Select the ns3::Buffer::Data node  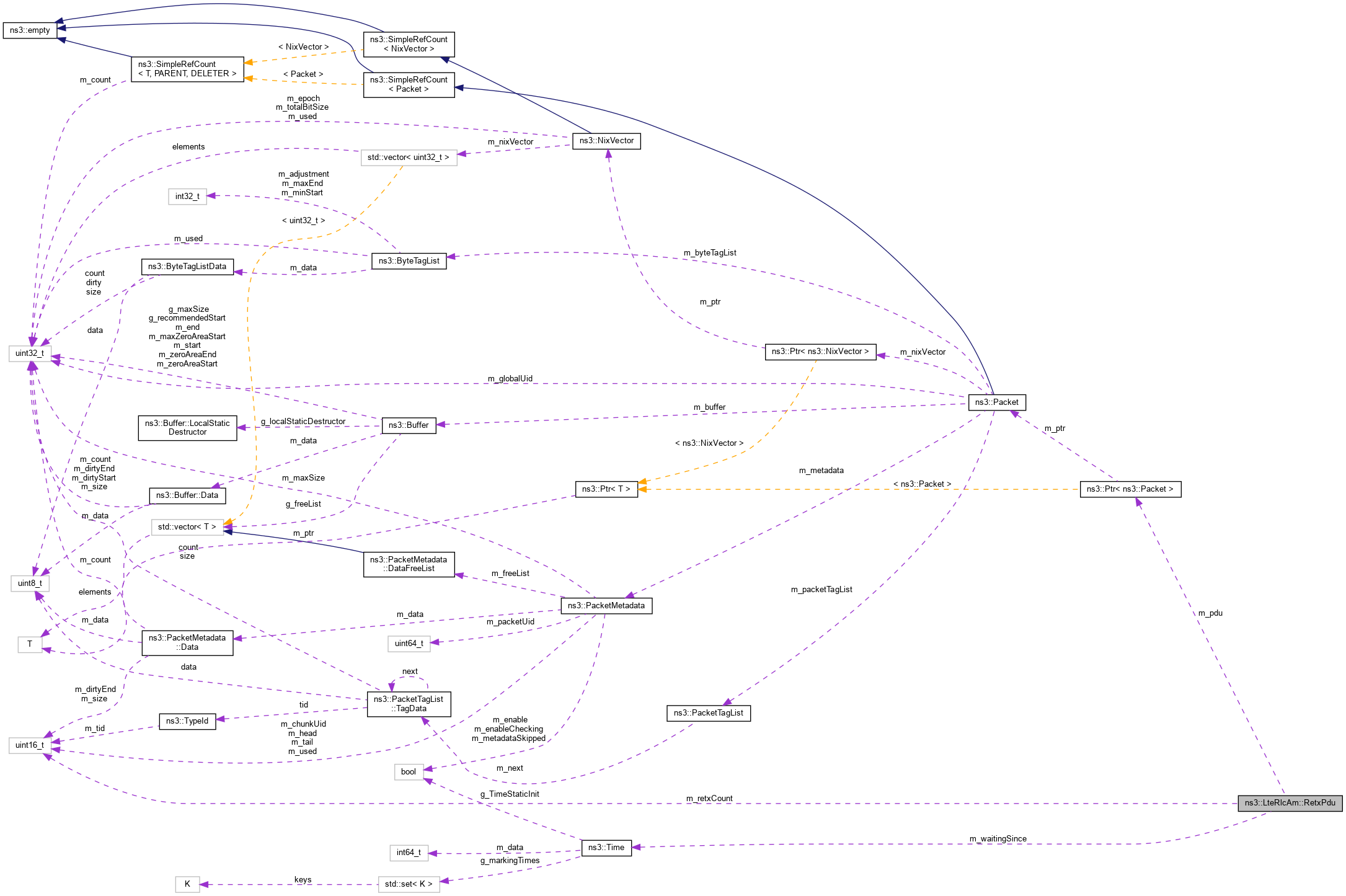(187, 495)
